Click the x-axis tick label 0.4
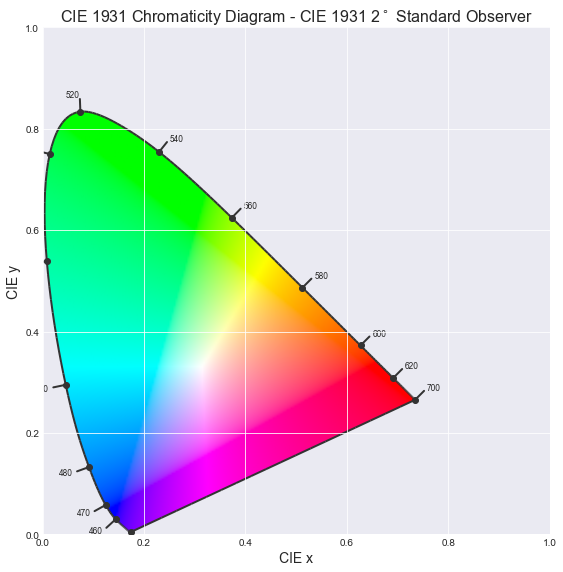 click(x=245, y=543)
